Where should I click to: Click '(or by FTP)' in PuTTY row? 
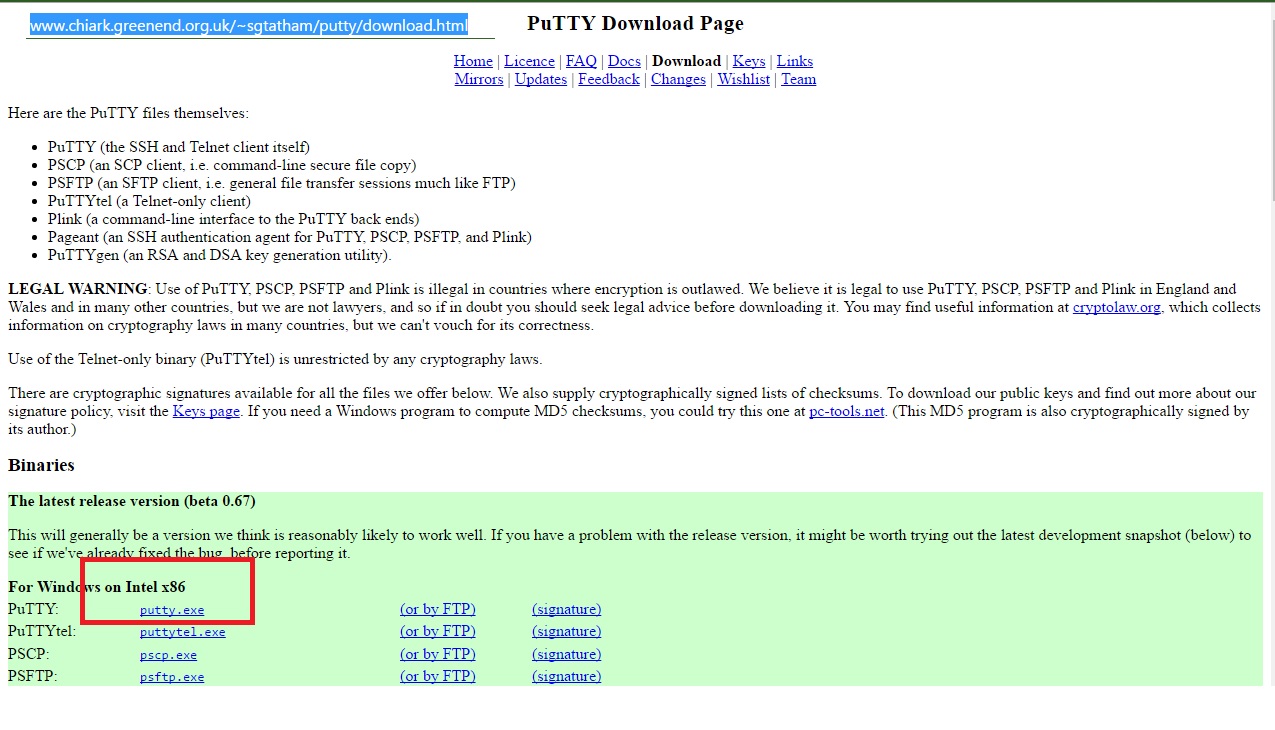click(438, 609)
